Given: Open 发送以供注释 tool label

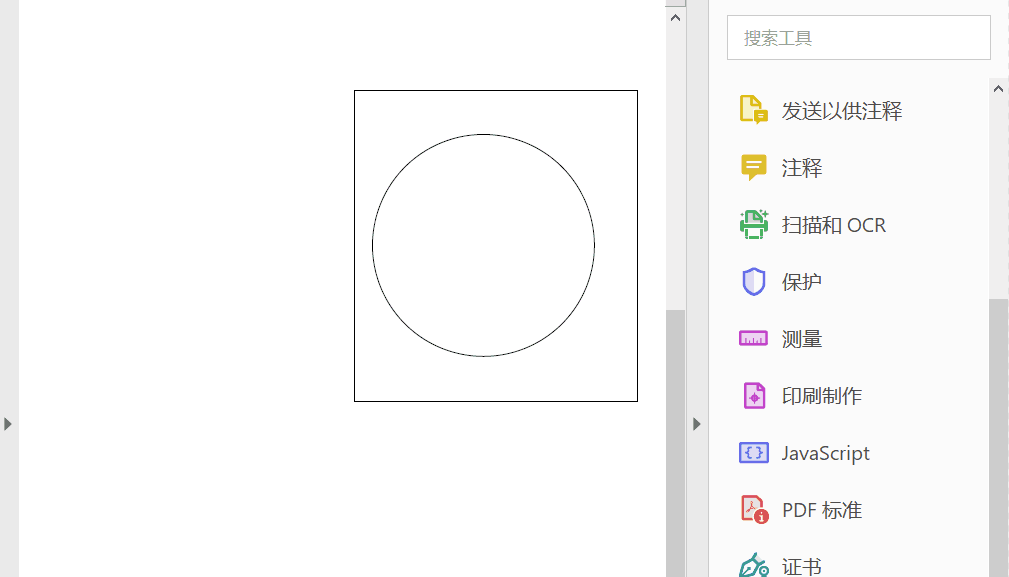Looking at the screenshot, I should click(x=842, y=111).
